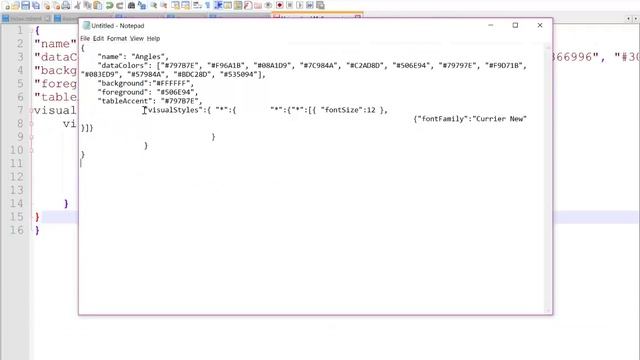Screen dimensions: 640x360
Task: Open the File menu in Notepad
Action: point(85,38)
